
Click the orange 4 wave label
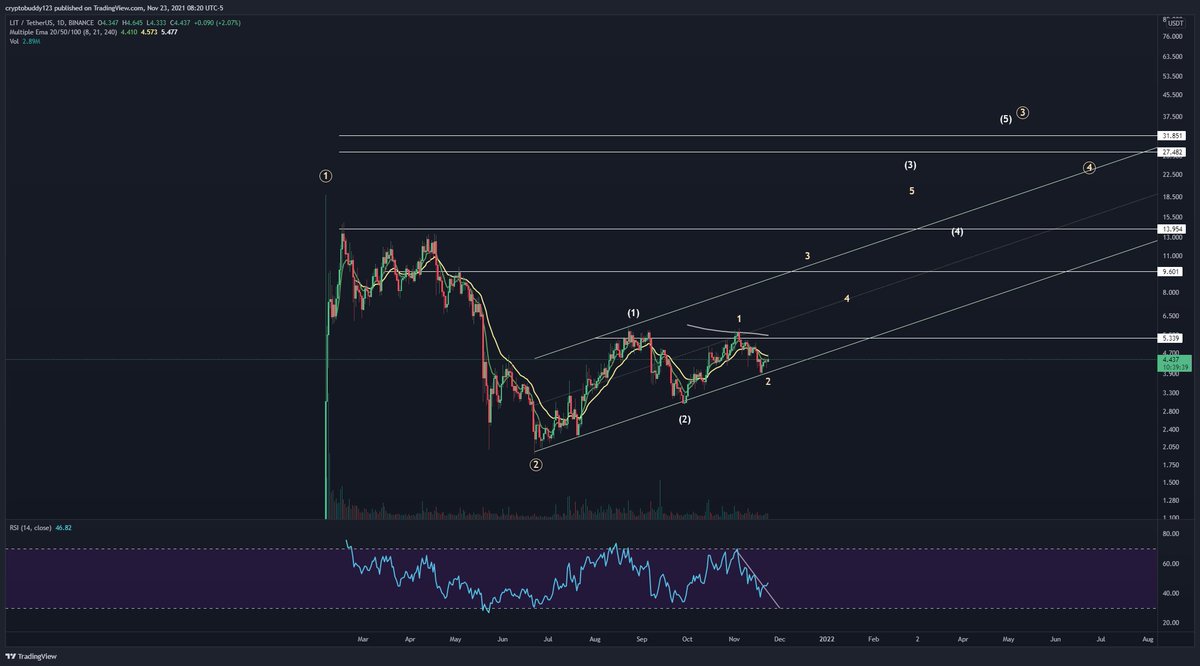(847, 299)
